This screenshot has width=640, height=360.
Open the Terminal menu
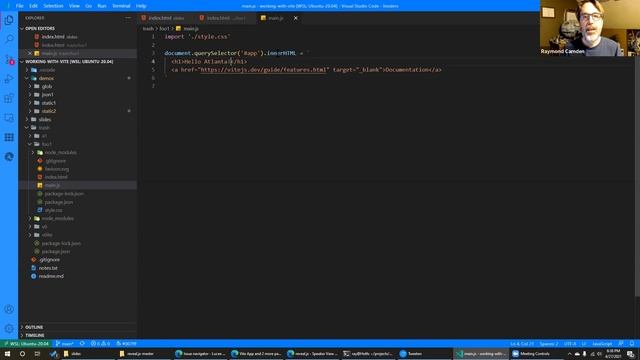121,6
